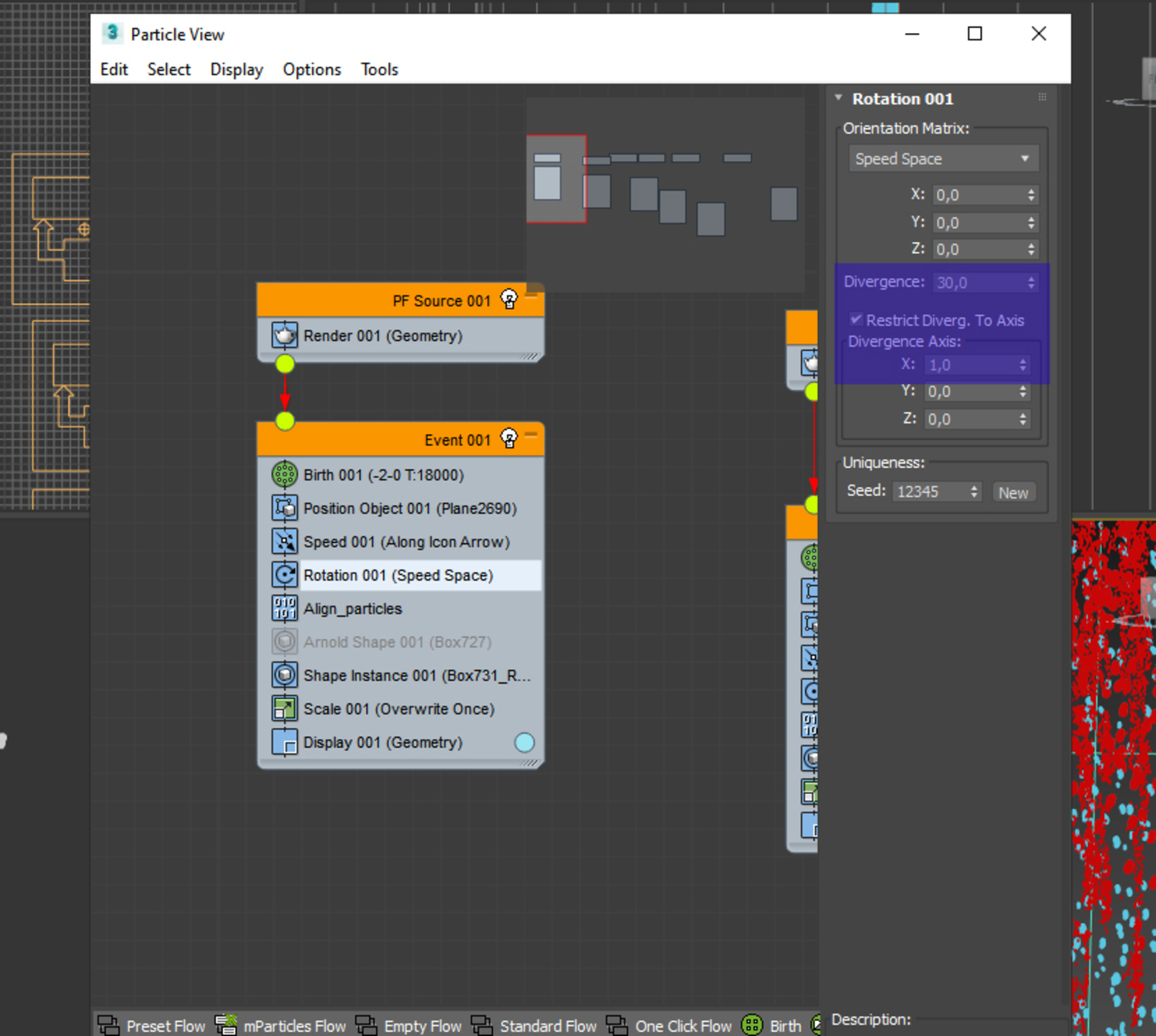The image size is (1156, 1036).
Task: Select the Shape Instance 001 operator icon
Action: coord(285,675)
